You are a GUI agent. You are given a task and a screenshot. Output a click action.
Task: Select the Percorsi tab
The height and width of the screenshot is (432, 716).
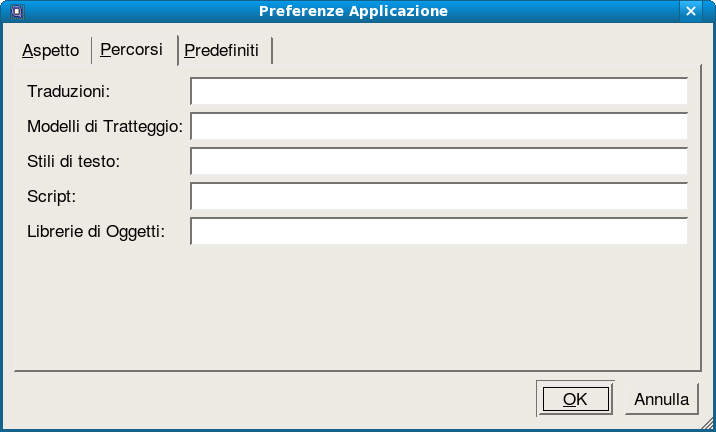131,50
